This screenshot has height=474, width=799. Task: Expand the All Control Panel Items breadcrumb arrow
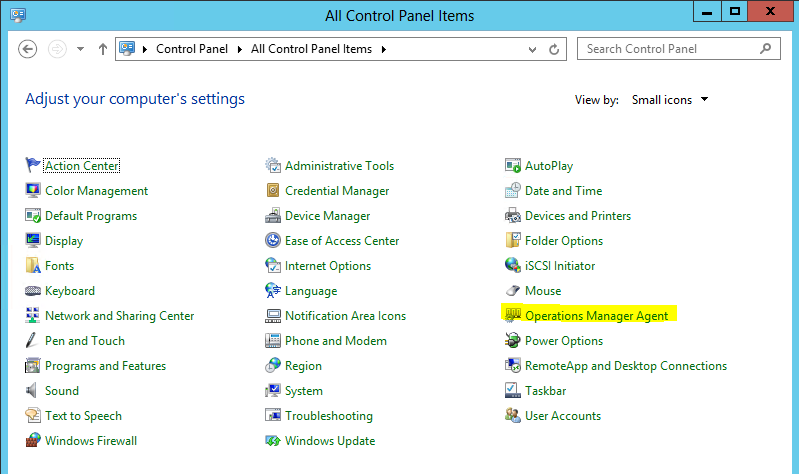point(383,49)
